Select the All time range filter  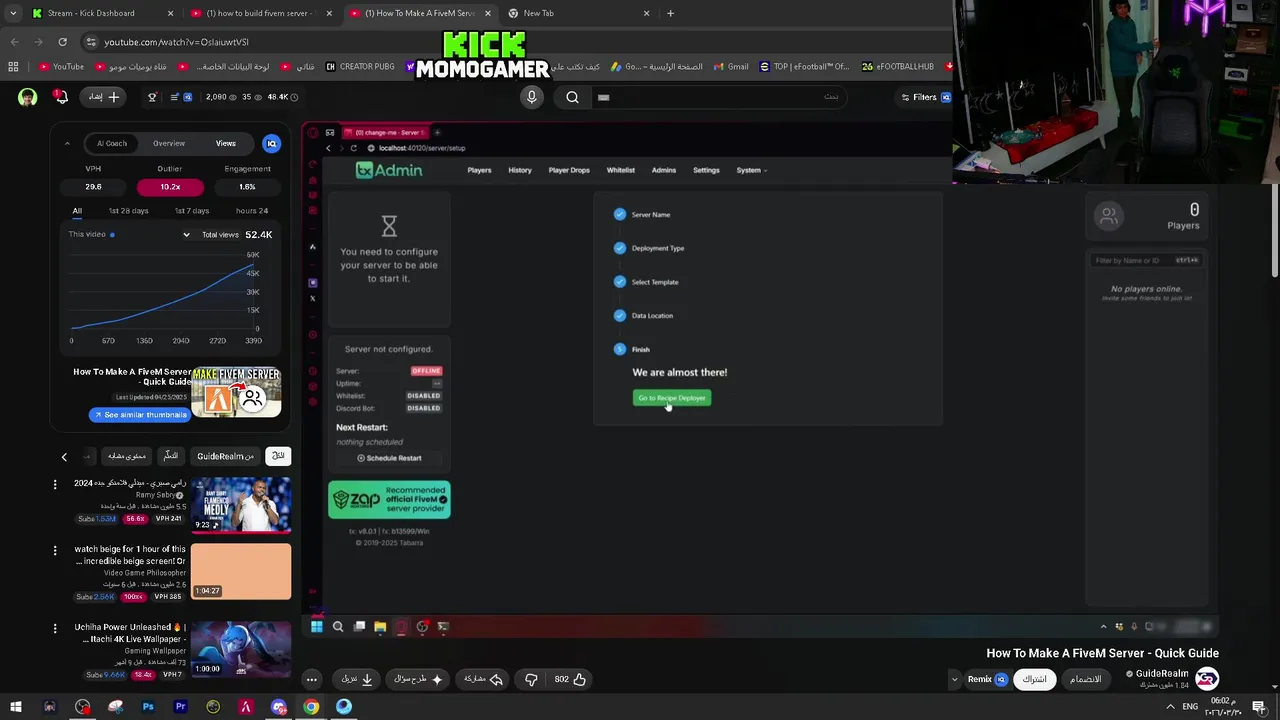click(77, 211)
